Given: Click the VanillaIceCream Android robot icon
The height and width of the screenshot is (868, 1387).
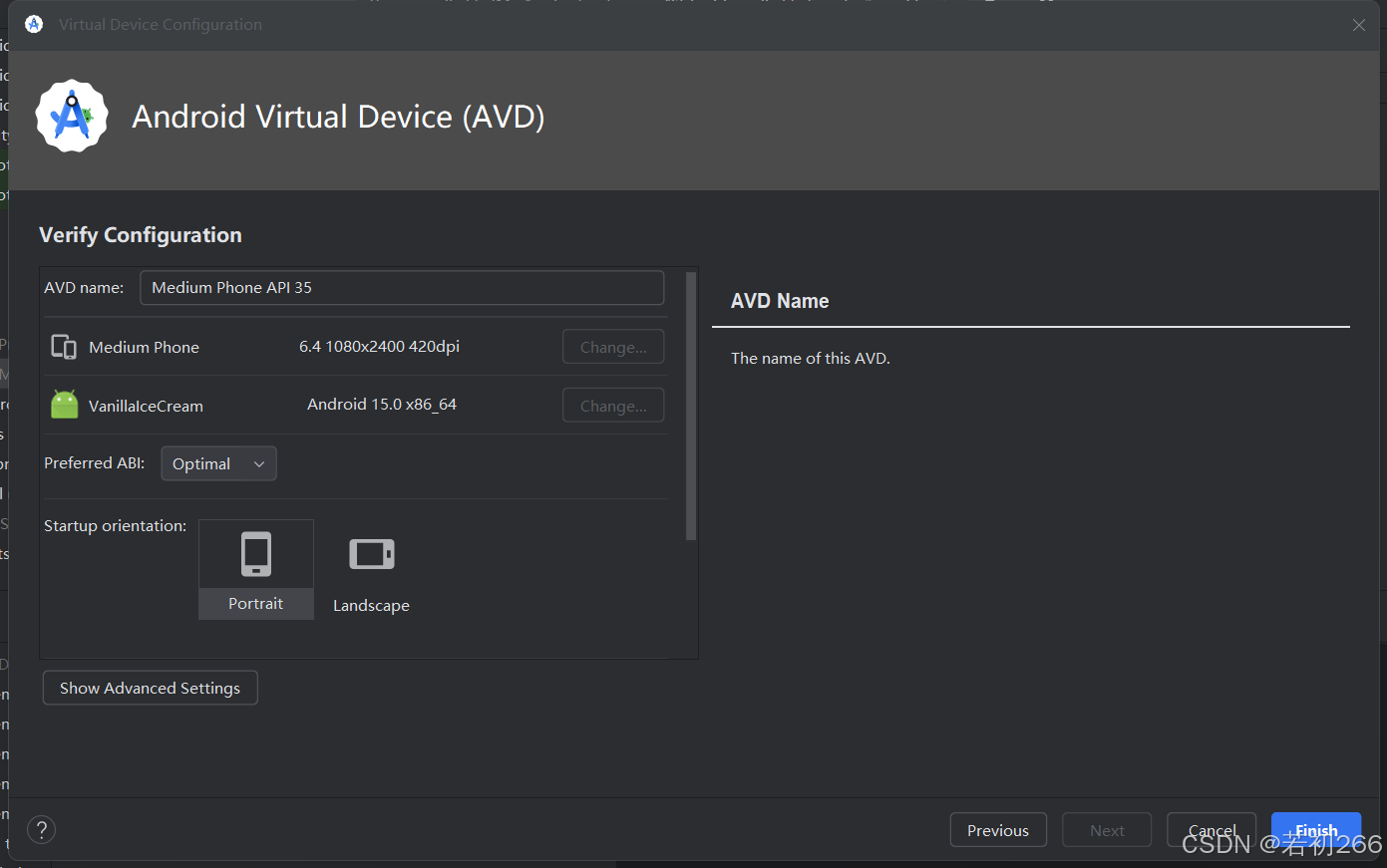Looking at the screenshot, I should coord(64,404).
